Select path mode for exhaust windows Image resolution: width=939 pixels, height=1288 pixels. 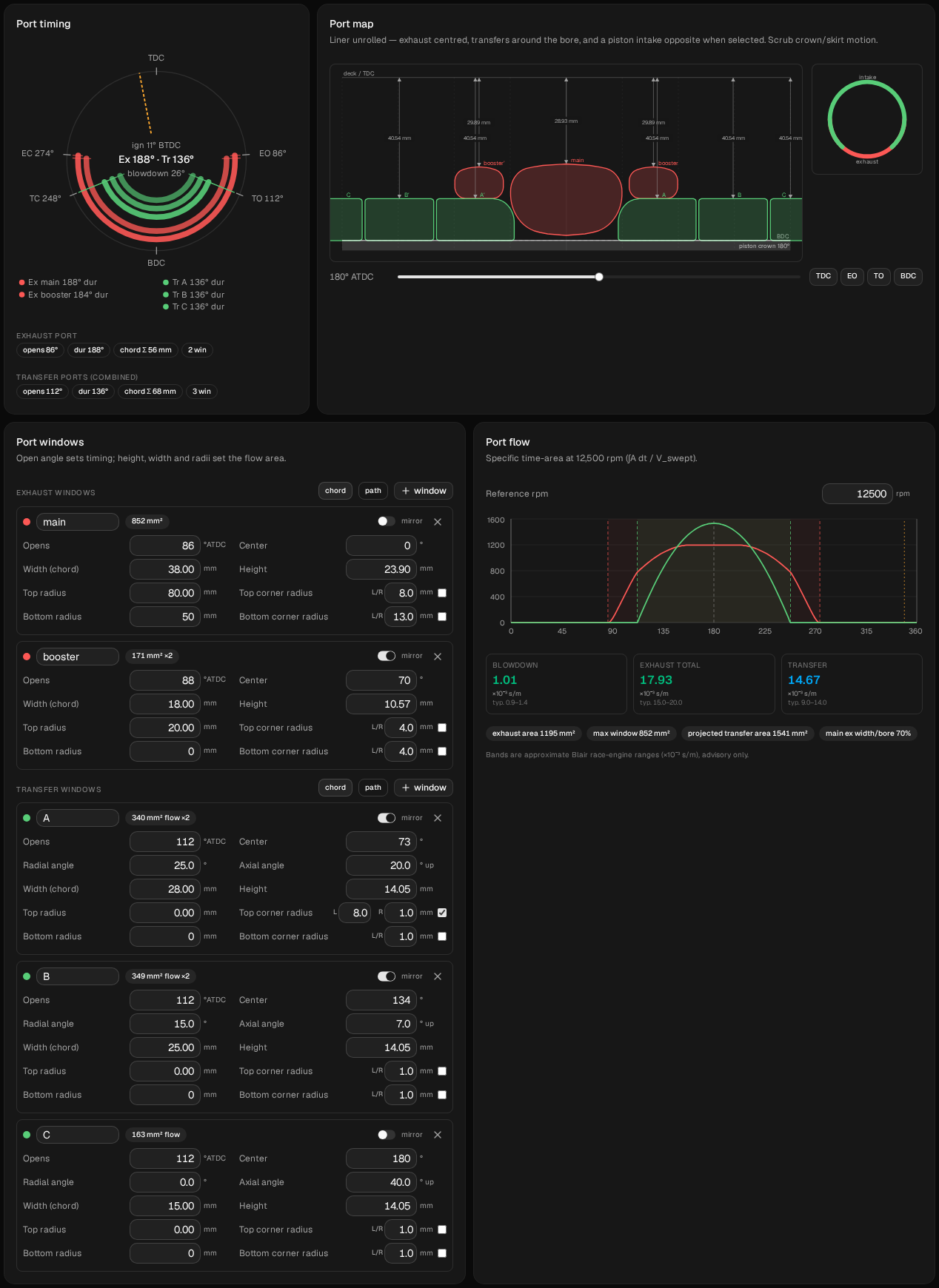(x=373, y=491)
